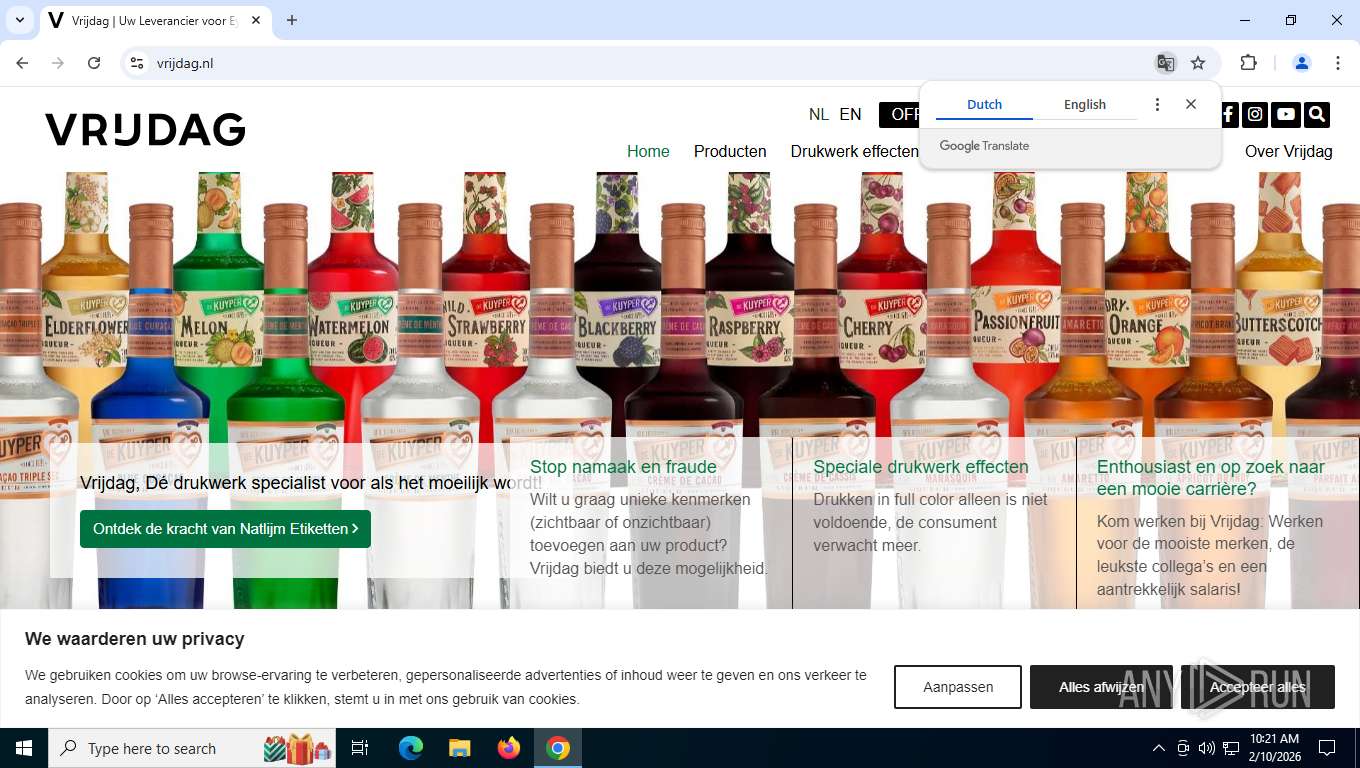Click Aanpassen in cookie banner
1360x768 pixels.
coord(958,687)
